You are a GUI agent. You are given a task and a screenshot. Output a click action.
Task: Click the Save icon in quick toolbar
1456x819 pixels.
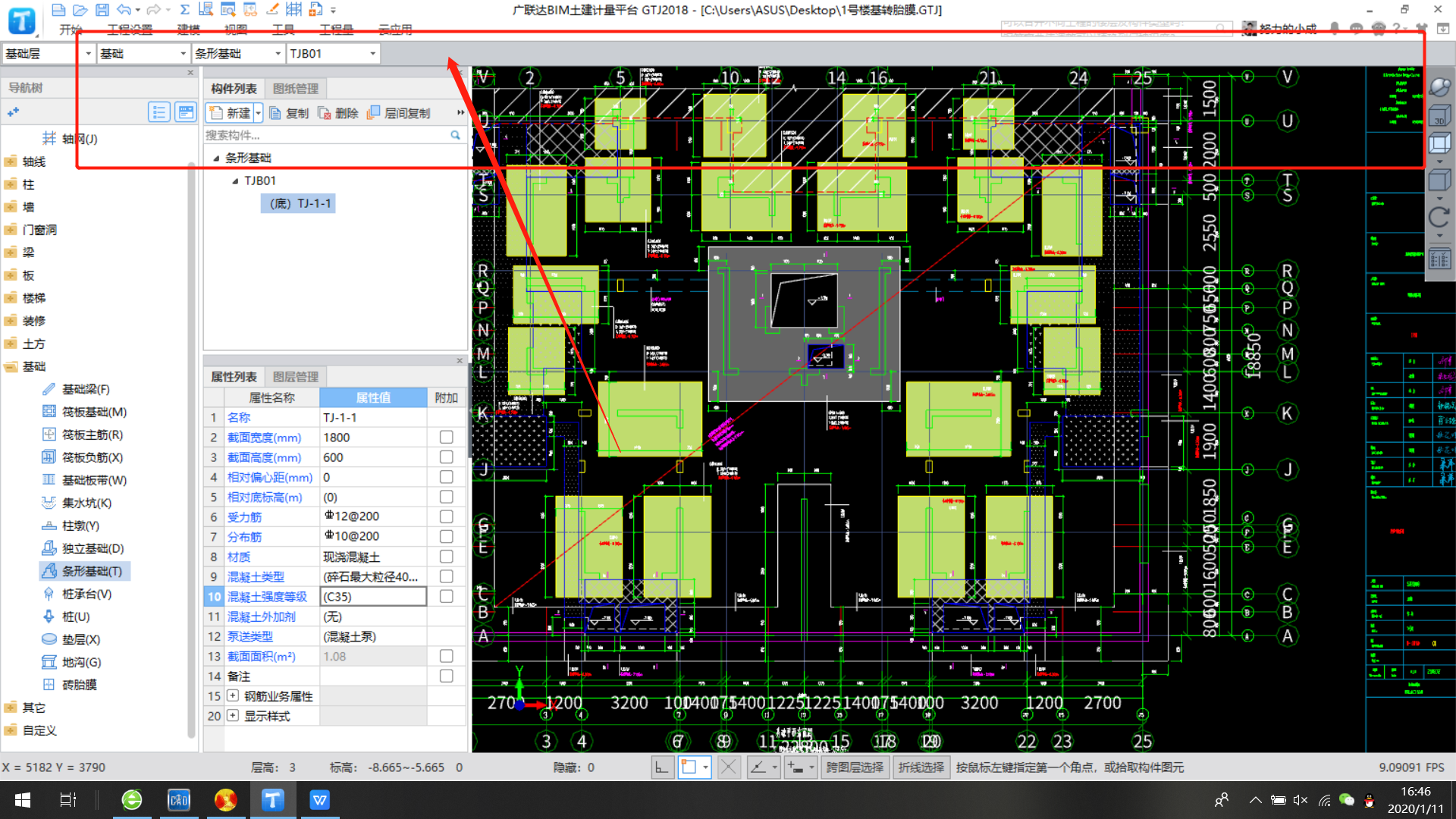(102, 10)
